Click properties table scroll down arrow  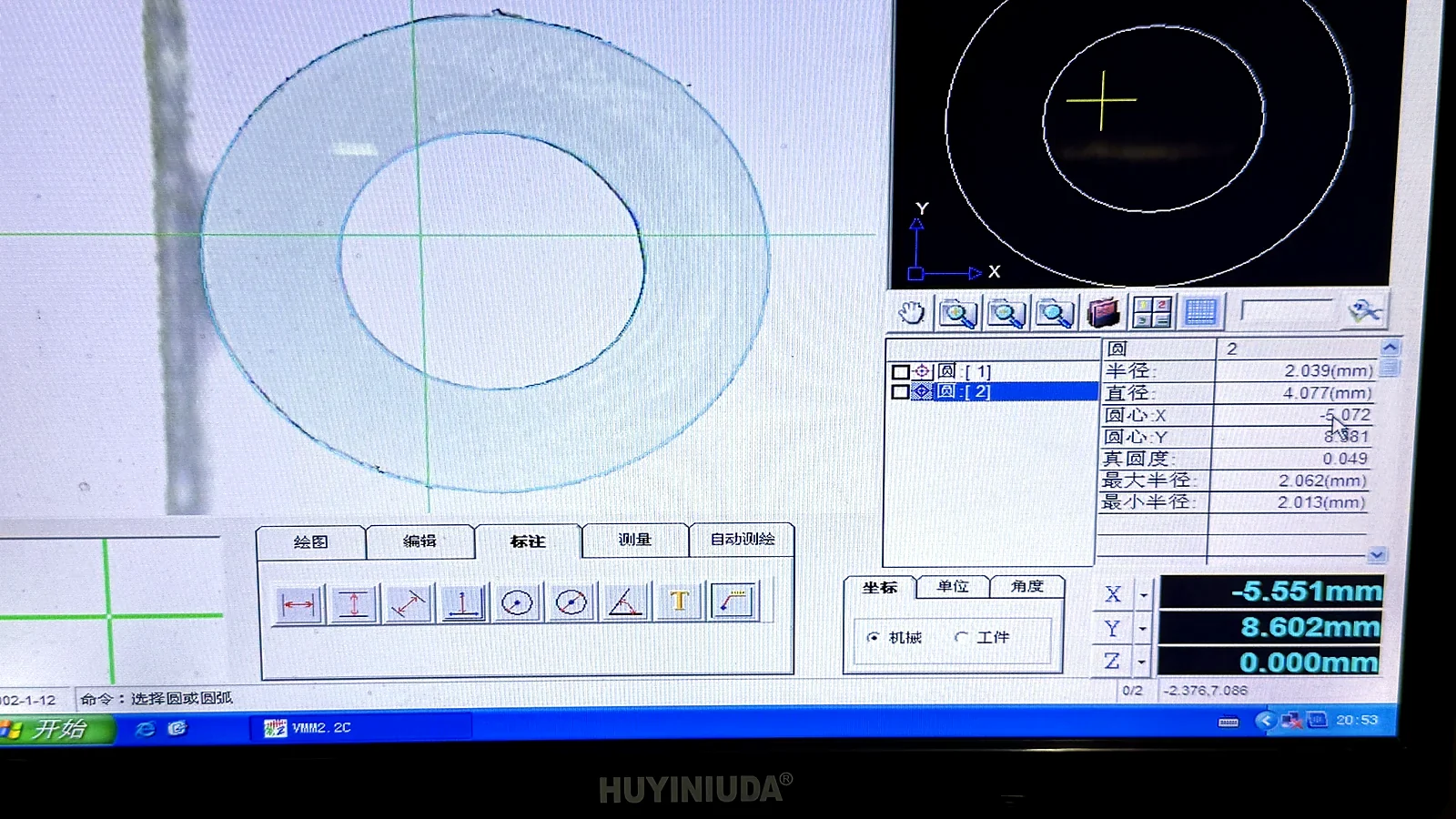[x=1377, y=555]
